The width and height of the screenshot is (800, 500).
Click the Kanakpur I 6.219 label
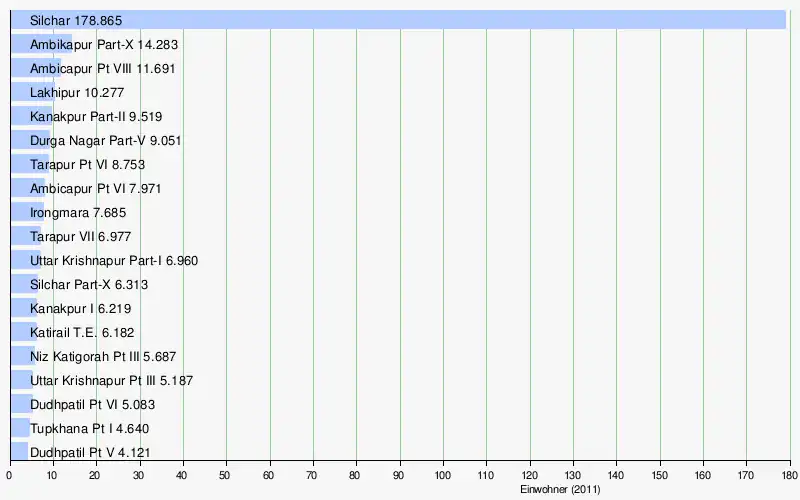pos(80,308)
